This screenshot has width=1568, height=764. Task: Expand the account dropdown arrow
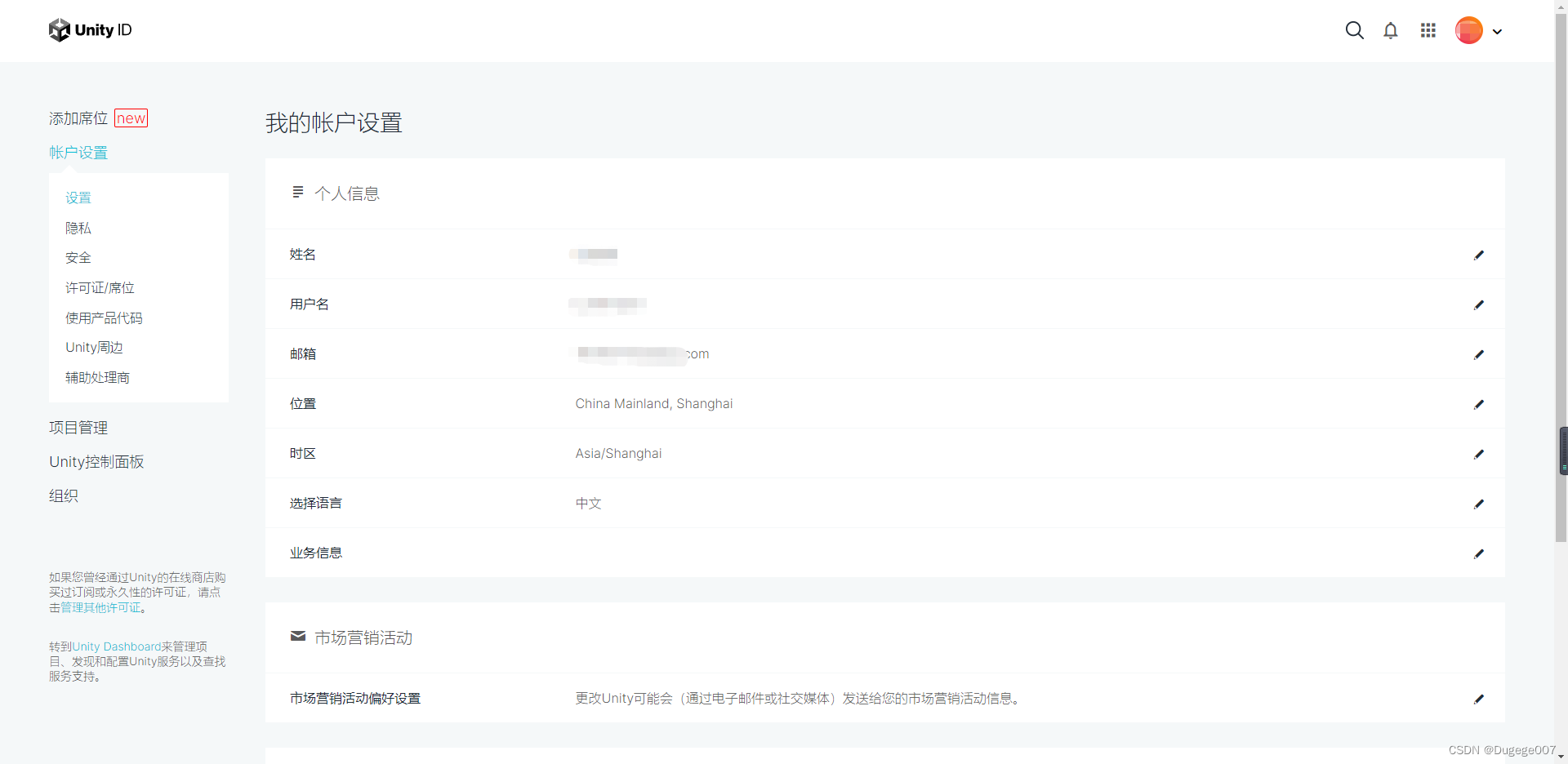click(x=1497, y=32)
